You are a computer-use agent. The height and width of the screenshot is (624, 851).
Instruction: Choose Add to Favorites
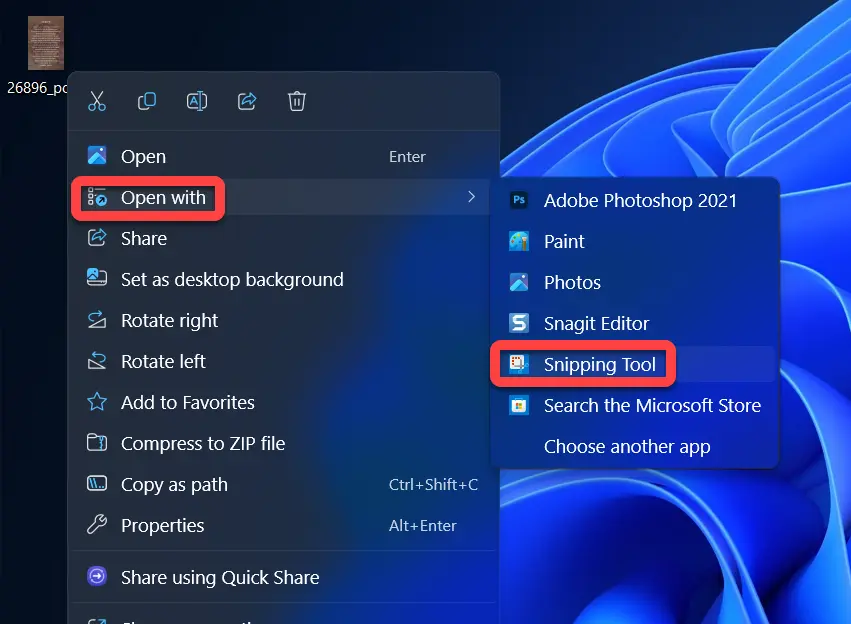click(x=283, y=403)
